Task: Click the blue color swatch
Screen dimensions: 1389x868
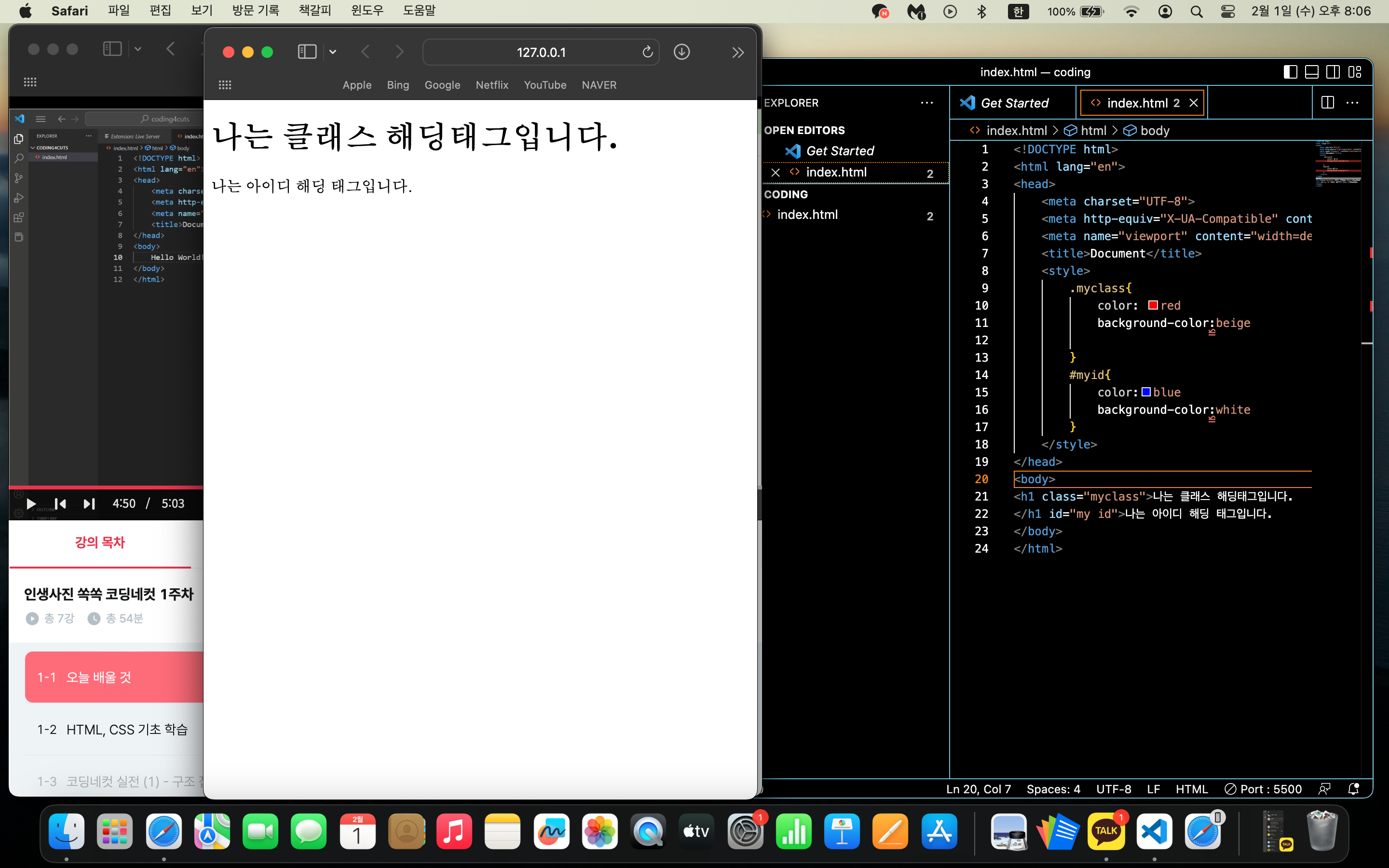Action: tap(1145, 392)
